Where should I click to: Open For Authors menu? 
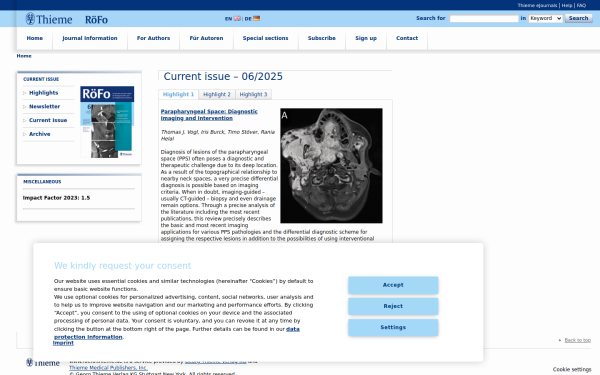[153, 38]
